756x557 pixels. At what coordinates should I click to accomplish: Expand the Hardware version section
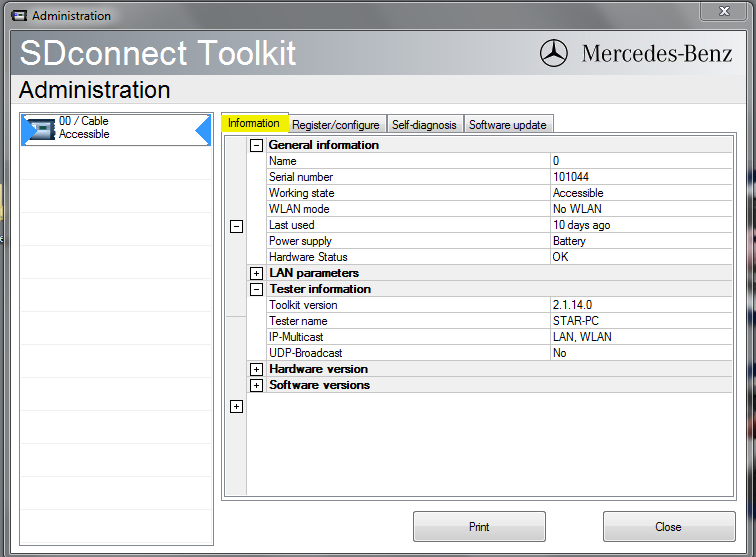click(x=256, y=369)
